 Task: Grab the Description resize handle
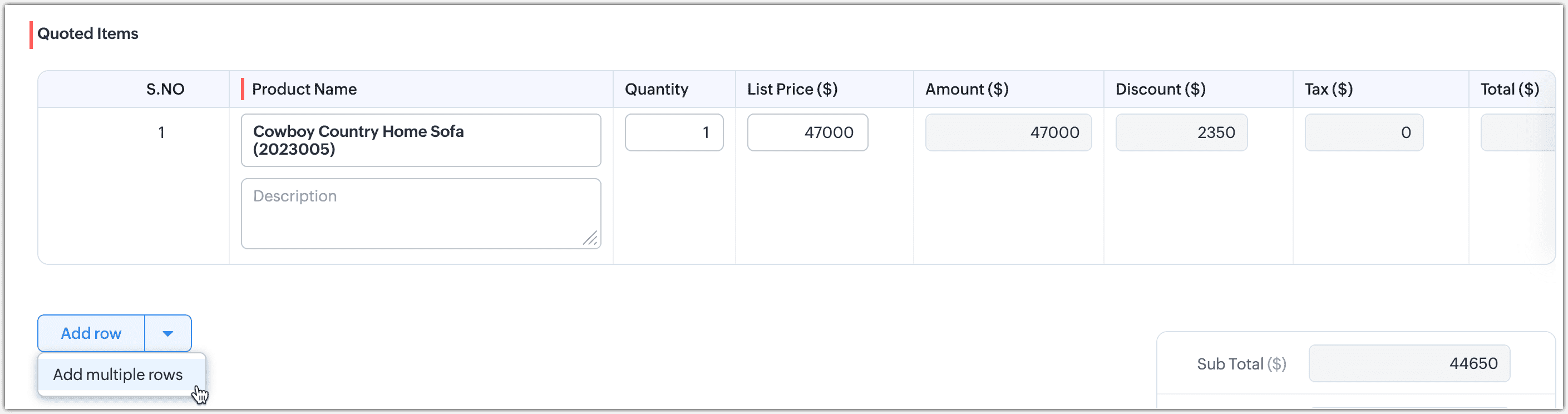click(590, 239)
